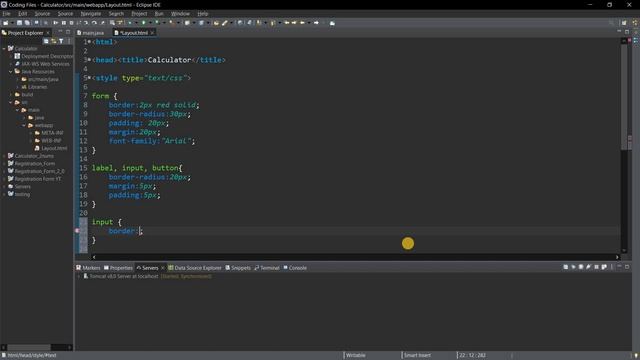This screenshot has height=360, width=640.
Task: Expand the build folder node
Action: click(11, 95)
